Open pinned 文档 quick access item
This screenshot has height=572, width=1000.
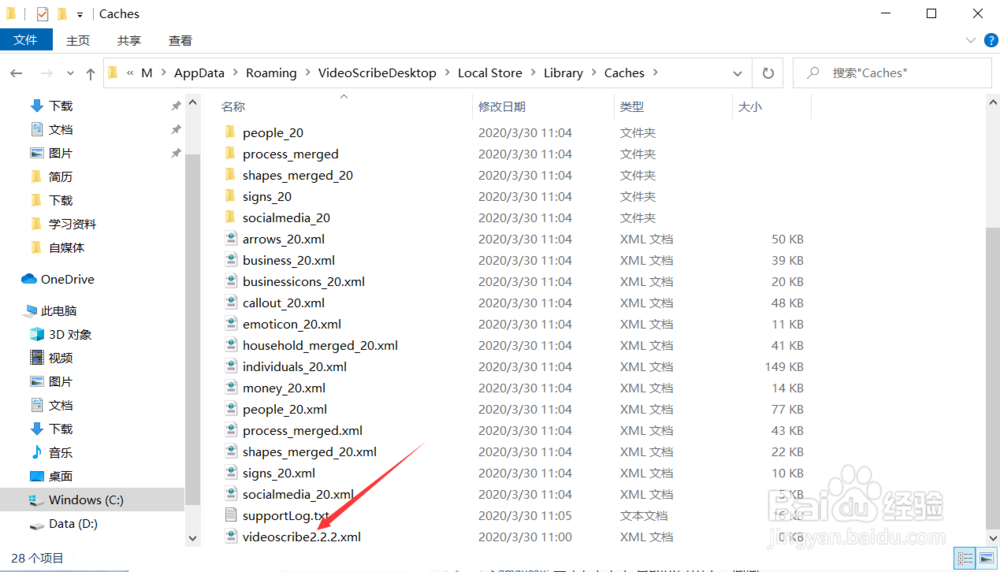61,129
